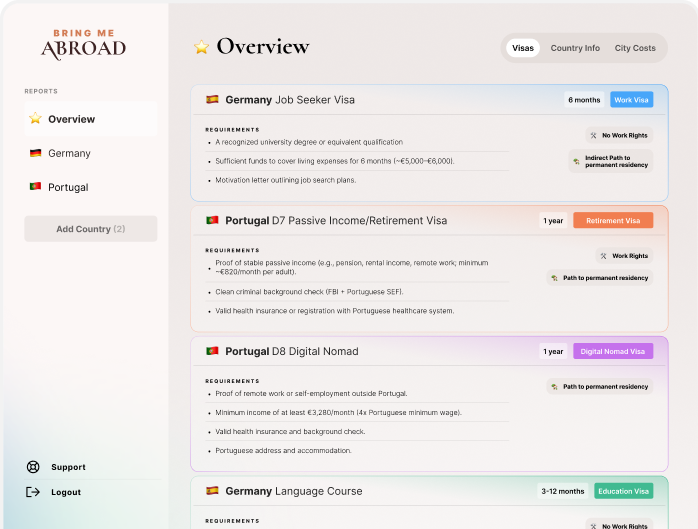Click the Portugal flag icon in sidebar

click(35, 187)
